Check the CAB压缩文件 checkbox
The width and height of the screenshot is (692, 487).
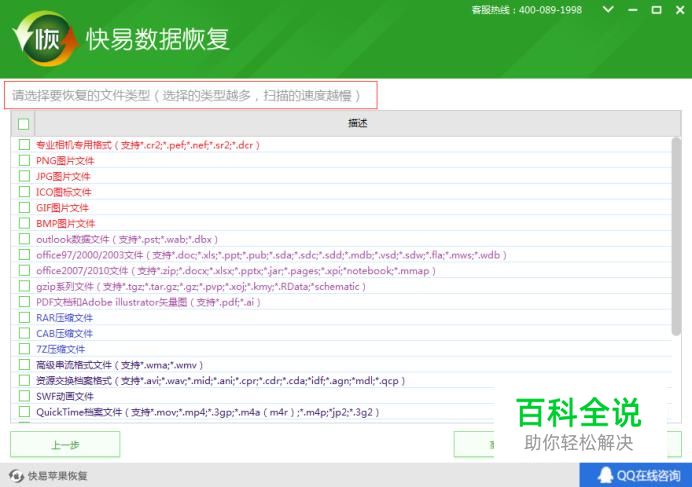(24, 333)
